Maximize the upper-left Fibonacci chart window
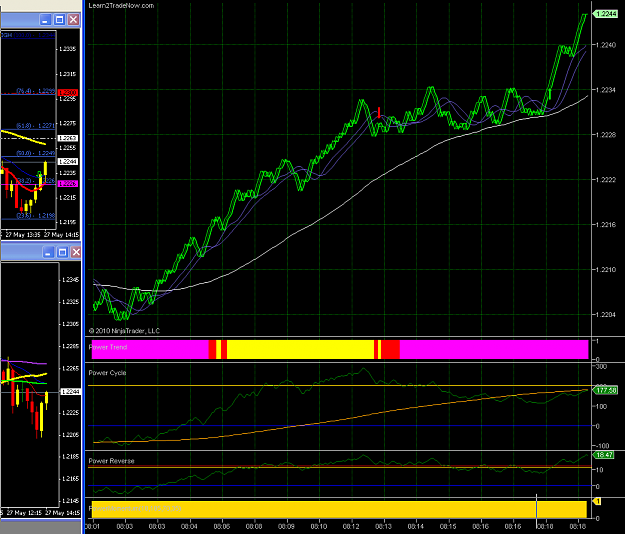This screenshot has width=625, height=534. pyautogui.click(x=59, y=20)
